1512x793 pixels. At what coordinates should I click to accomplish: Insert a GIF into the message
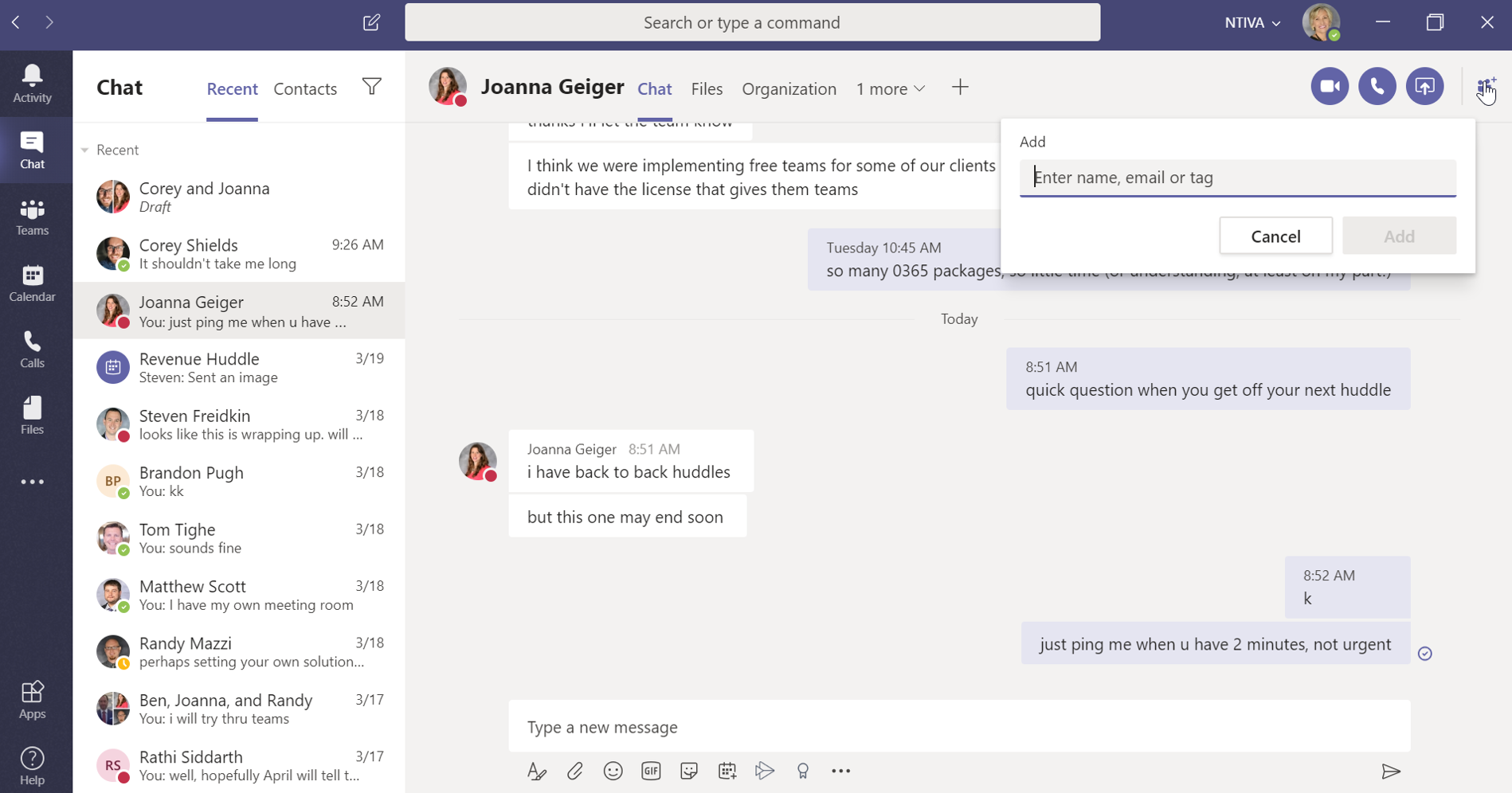[x=651, y=771]
